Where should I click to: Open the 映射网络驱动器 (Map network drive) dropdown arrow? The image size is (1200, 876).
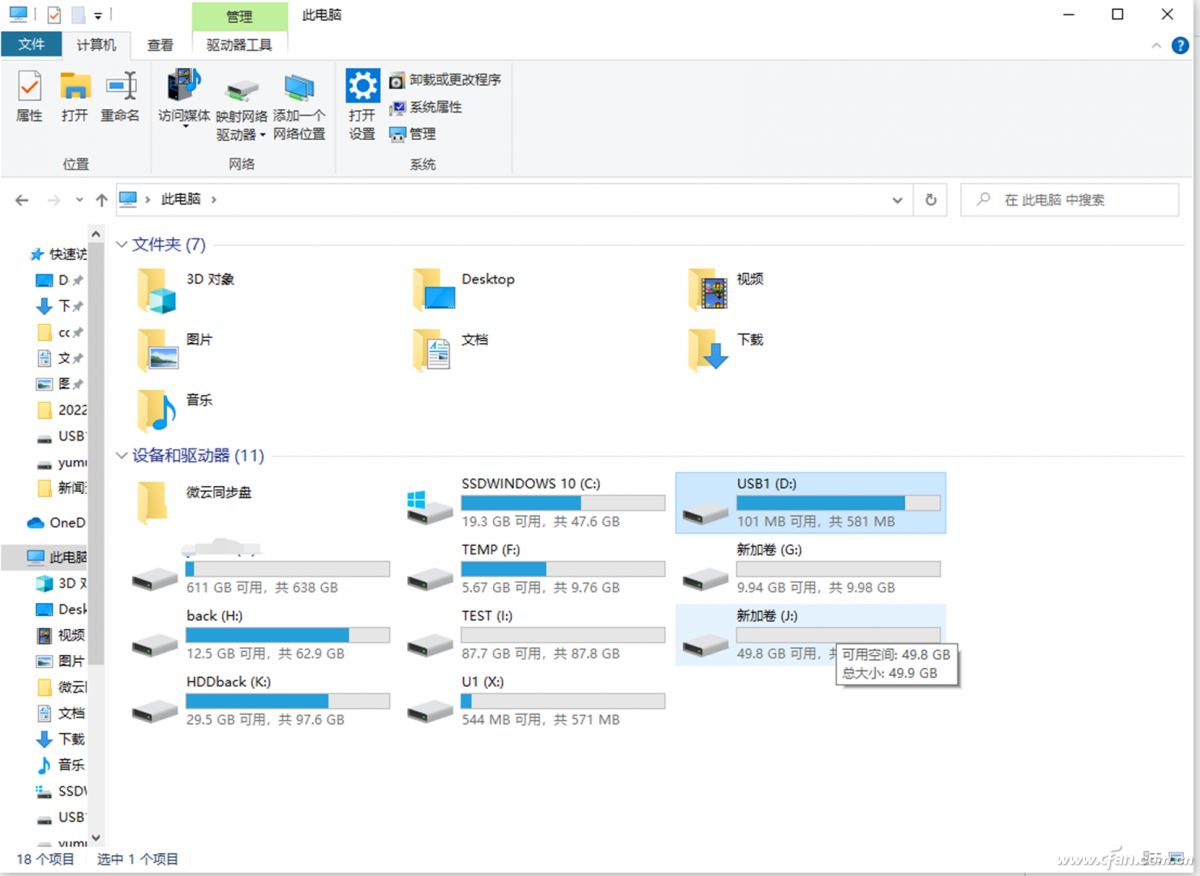pyautogui.click(x=263, y=135)
